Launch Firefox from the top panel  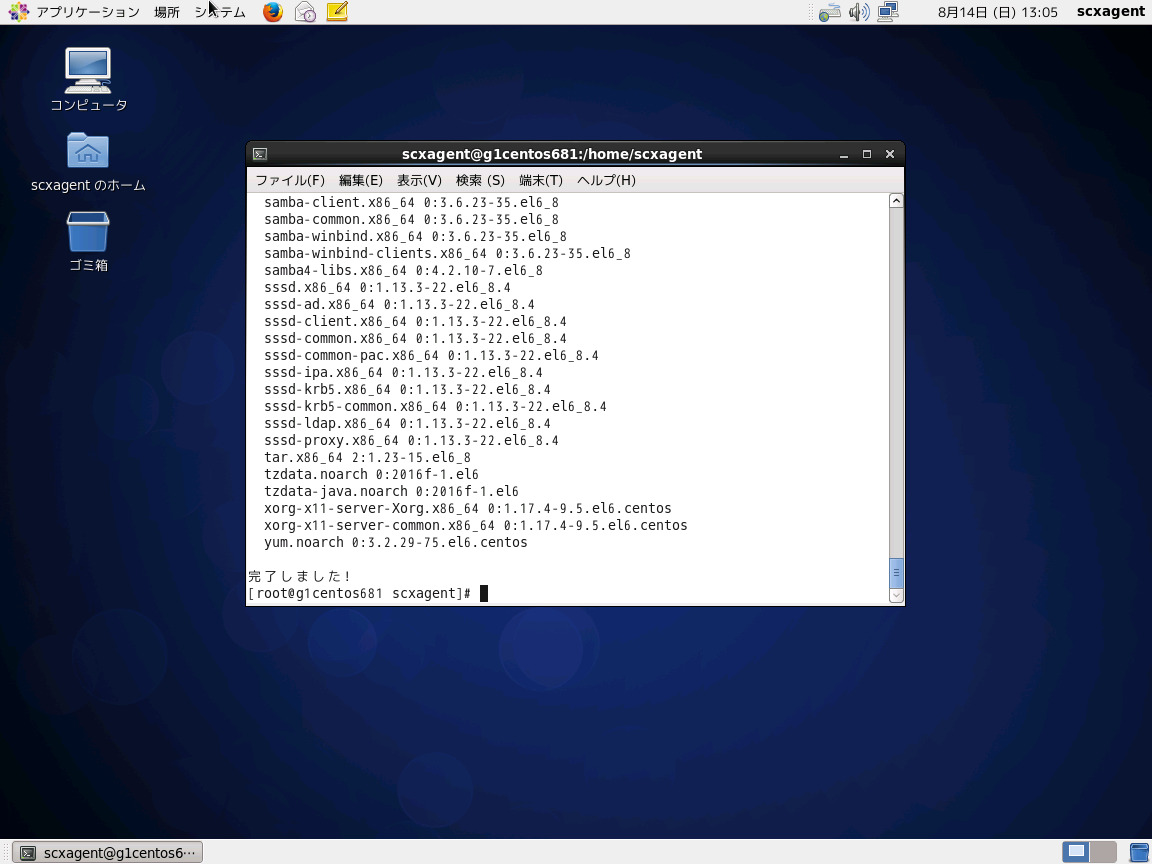click(272, 12)
